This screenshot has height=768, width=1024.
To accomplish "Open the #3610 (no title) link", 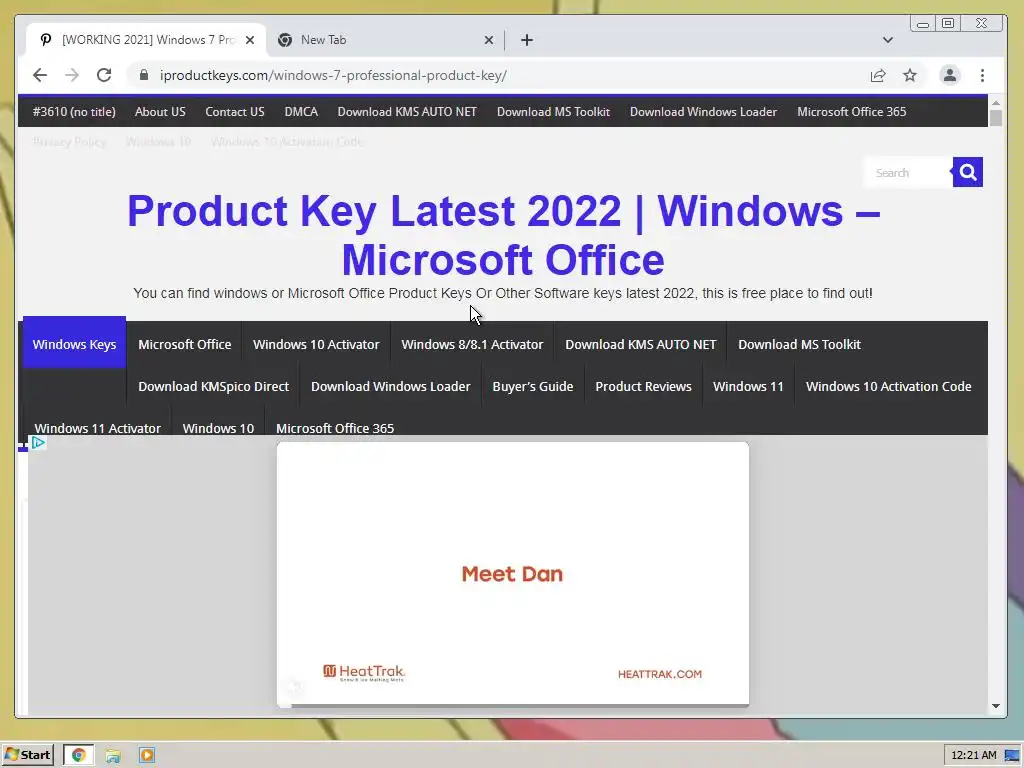I will click(x=74, y=112).
